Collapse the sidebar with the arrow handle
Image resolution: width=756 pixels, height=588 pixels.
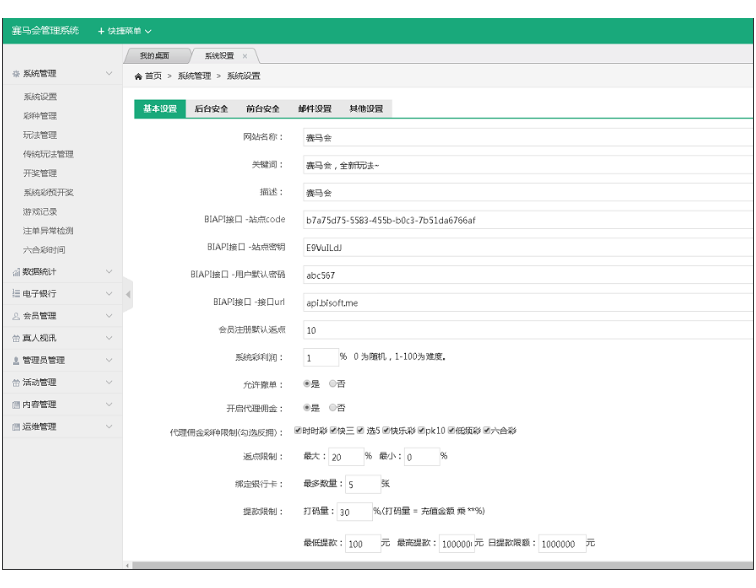pos(127,294)
